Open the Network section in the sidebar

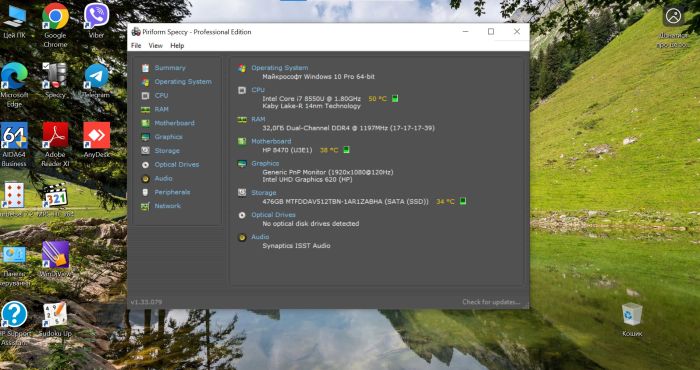click(167, 206)
